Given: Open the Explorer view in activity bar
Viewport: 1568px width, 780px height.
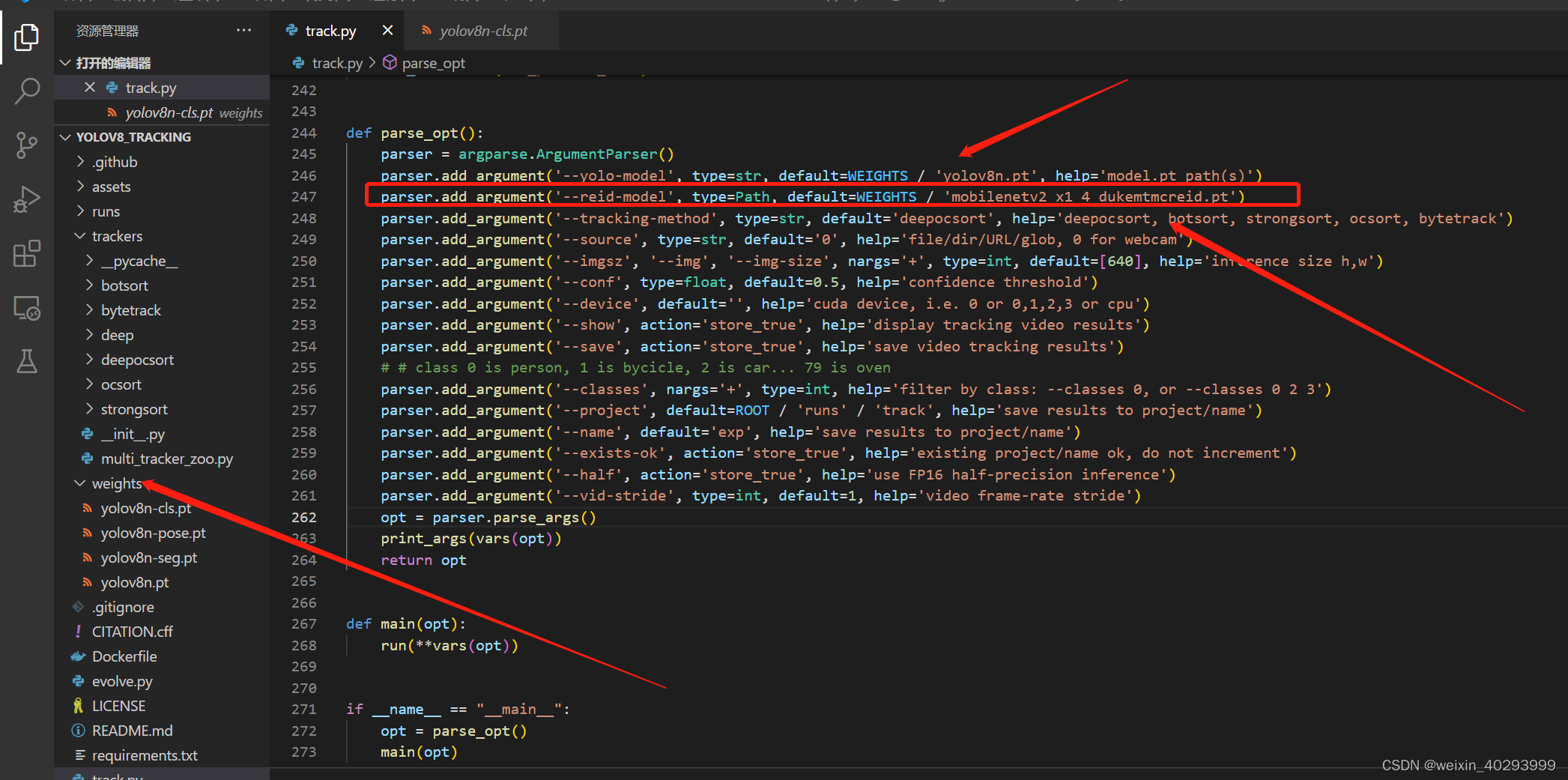Looking at the screenshot, I should click(27, 37).
